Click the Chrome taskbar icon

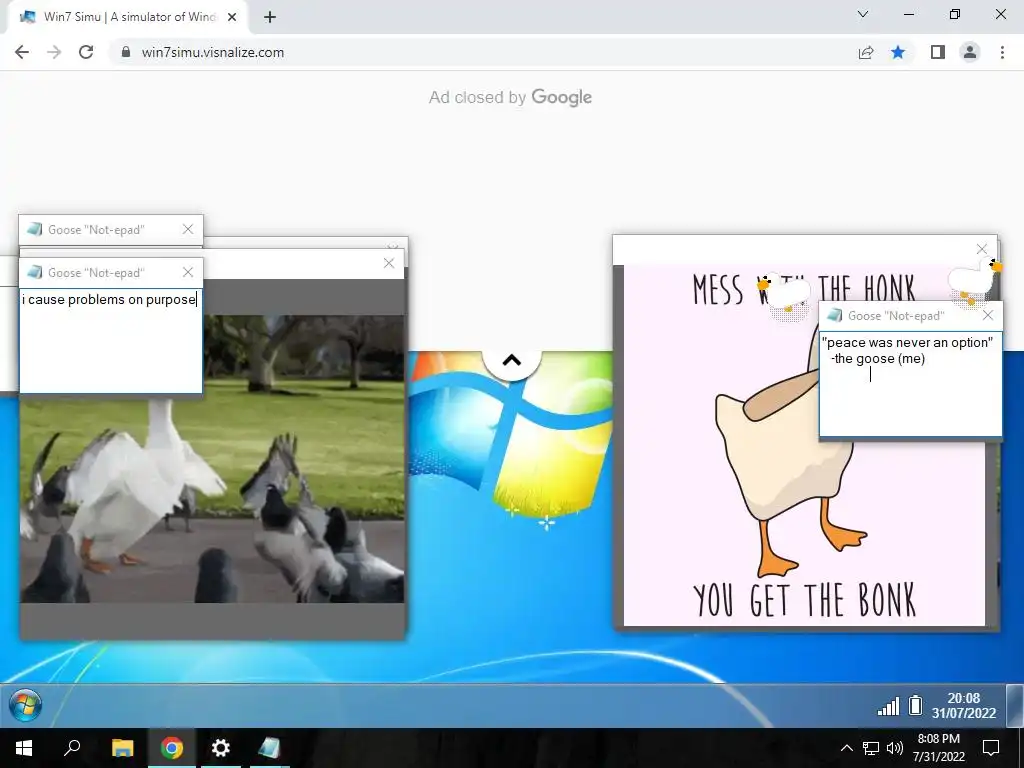tap(172, 748)
